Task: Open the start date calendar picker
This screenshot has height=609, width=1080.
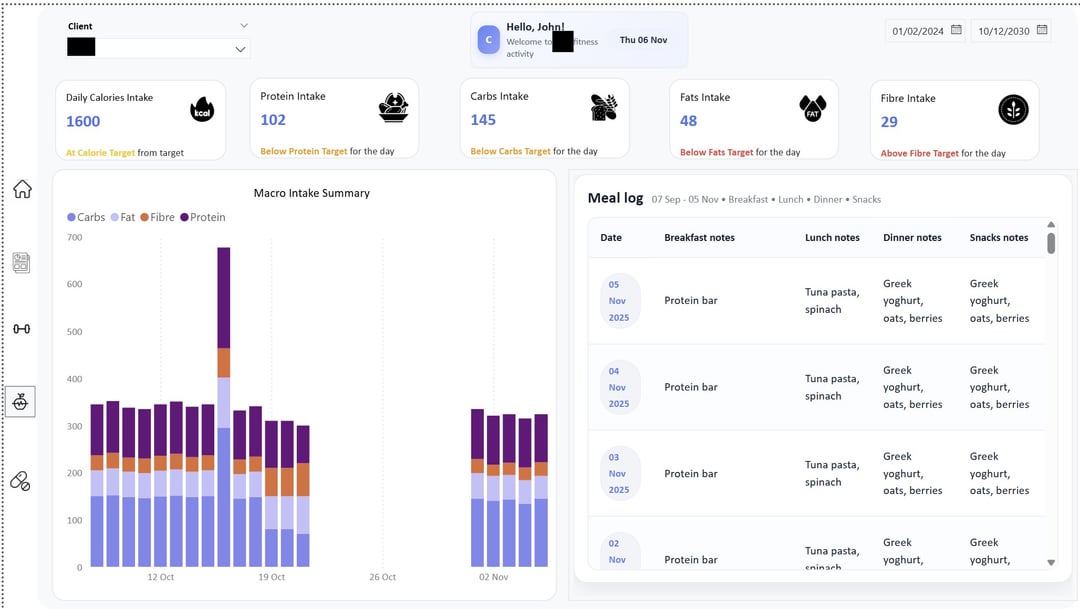Action: [x=956, y=31]
